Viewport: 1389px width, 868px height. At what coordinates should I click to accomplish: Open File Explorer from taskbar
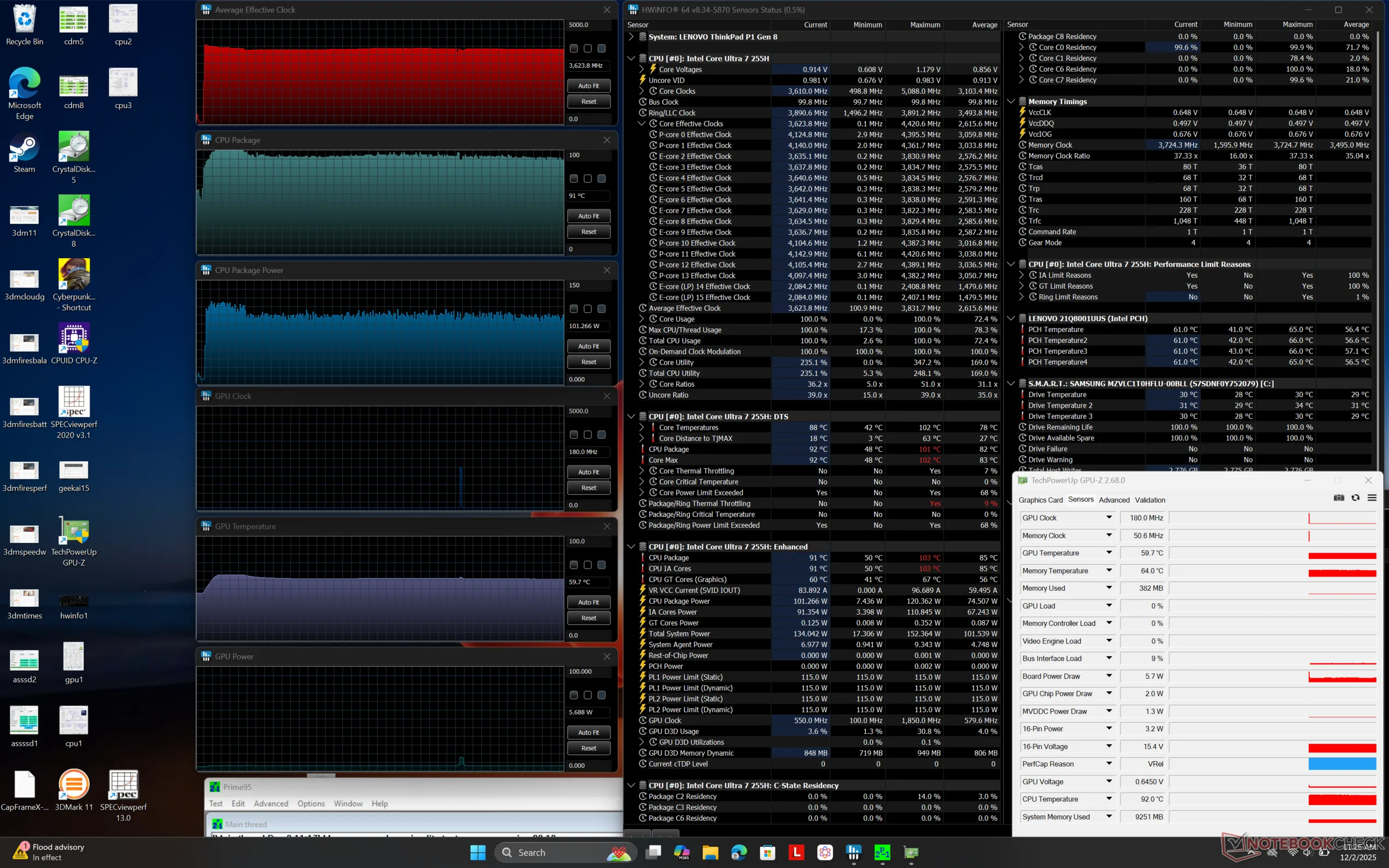click(710, 852)
